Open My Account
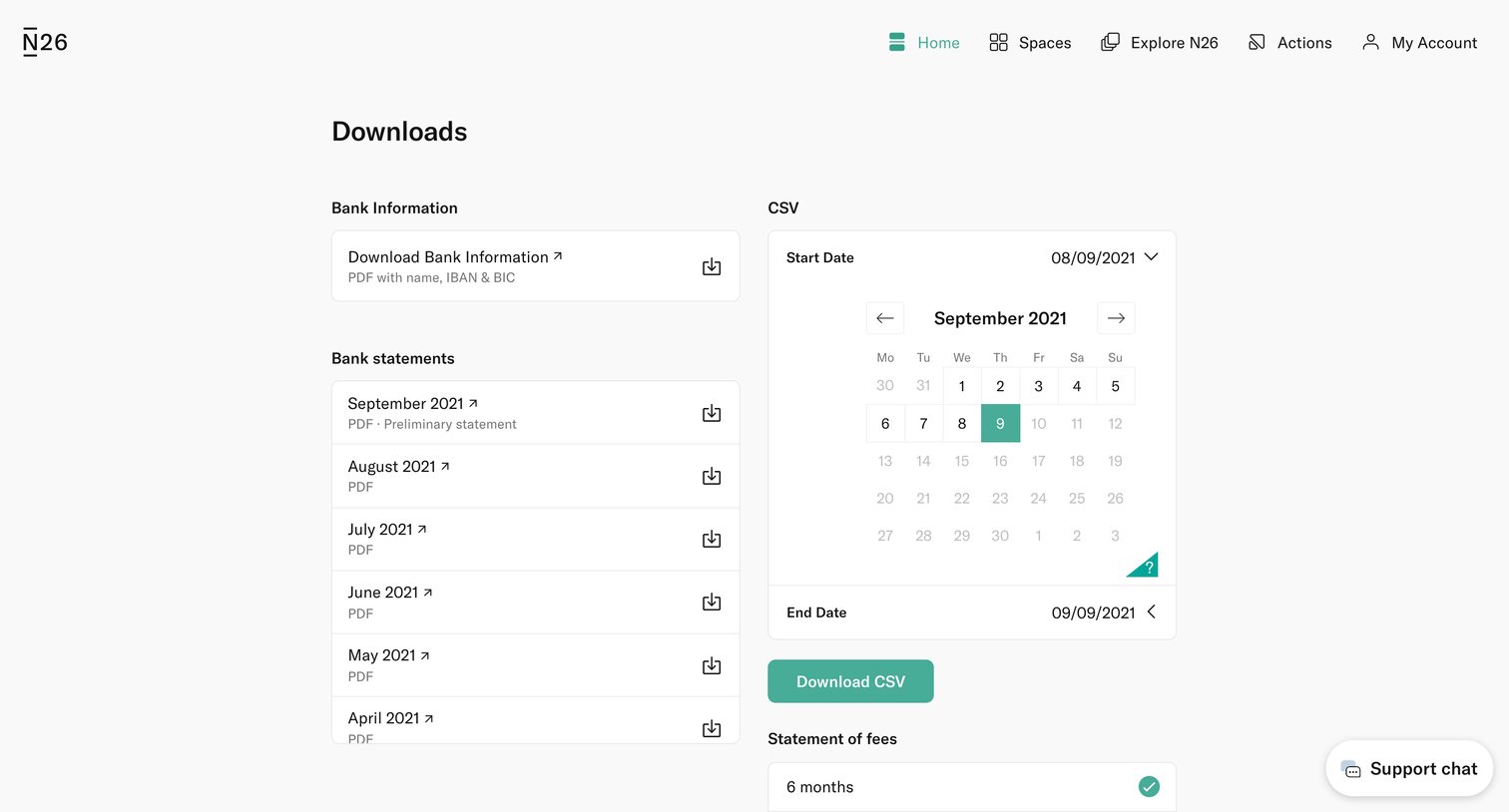Screen dimensions: 1509x812 (x=1419, y=42)
